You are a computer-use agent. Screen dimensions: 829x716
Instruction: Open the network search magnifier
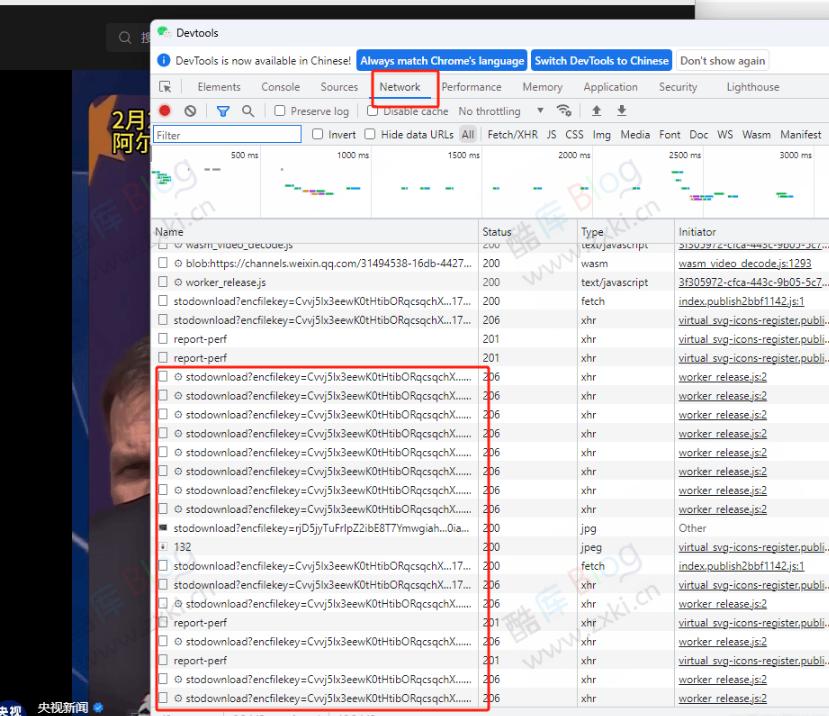(x=247, y=111)
